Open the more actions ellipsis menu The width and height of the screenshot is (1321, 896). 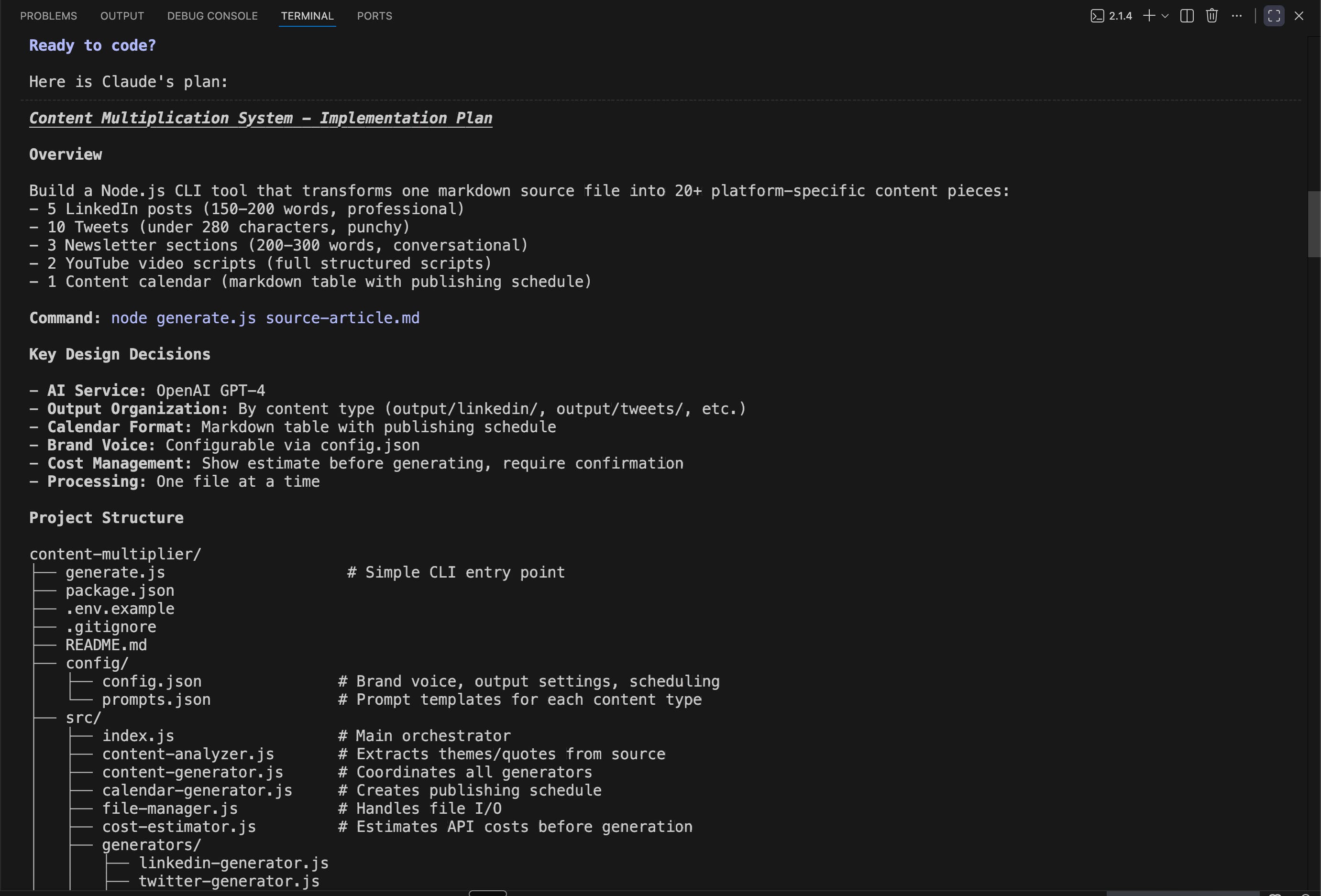(1237, 16)
